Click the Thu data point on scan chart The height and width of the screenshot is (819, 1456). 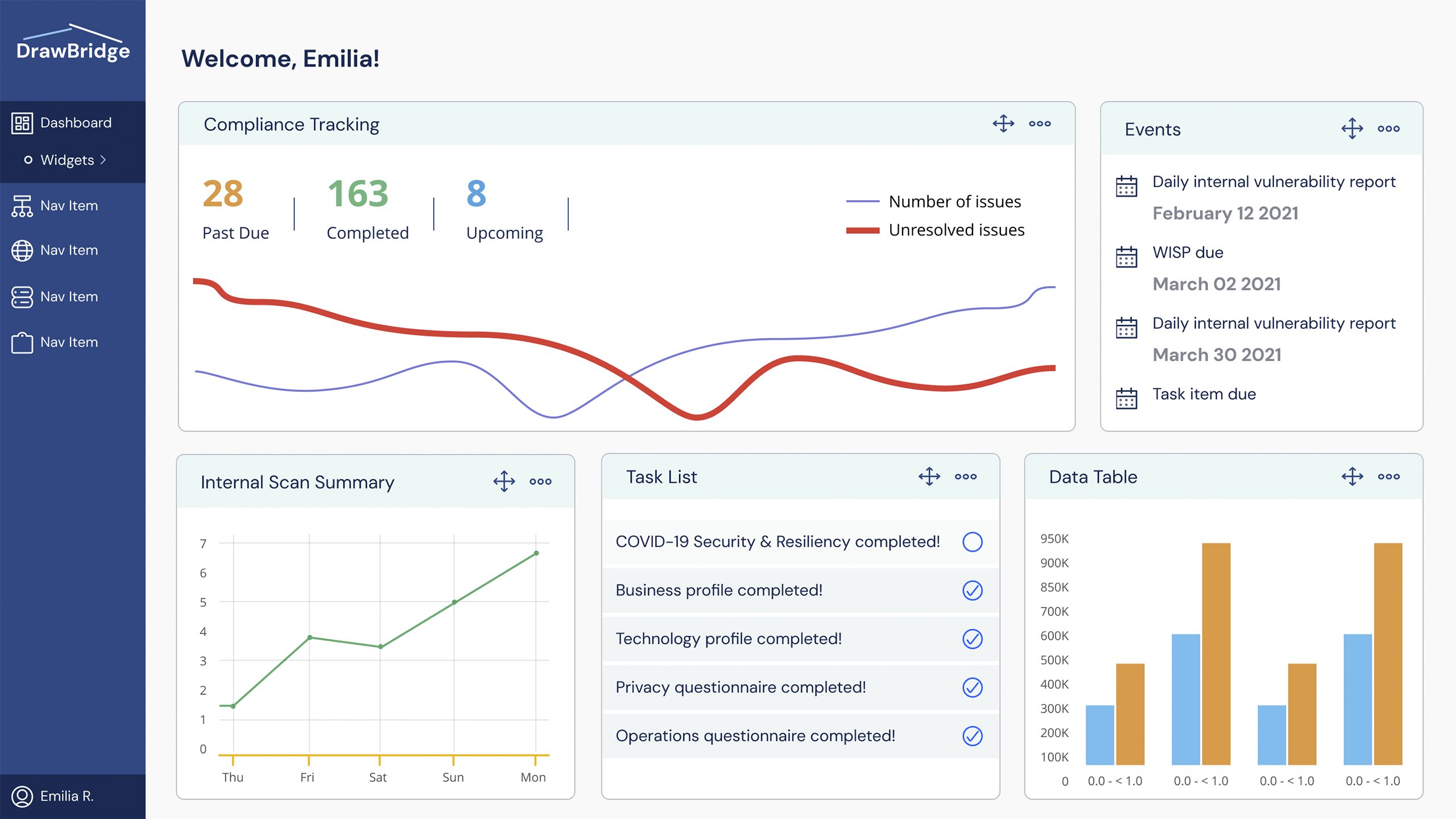point(233,706)
